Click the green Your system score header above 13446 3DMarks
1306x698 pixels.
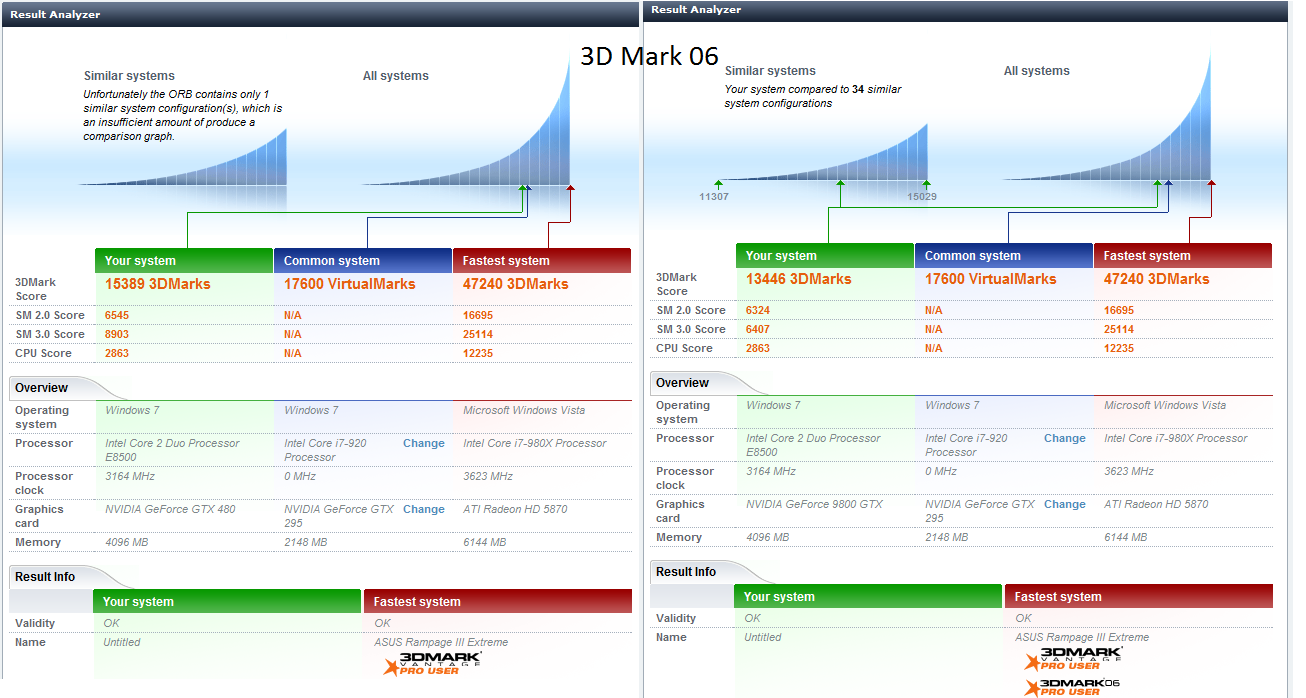point(825,256)
